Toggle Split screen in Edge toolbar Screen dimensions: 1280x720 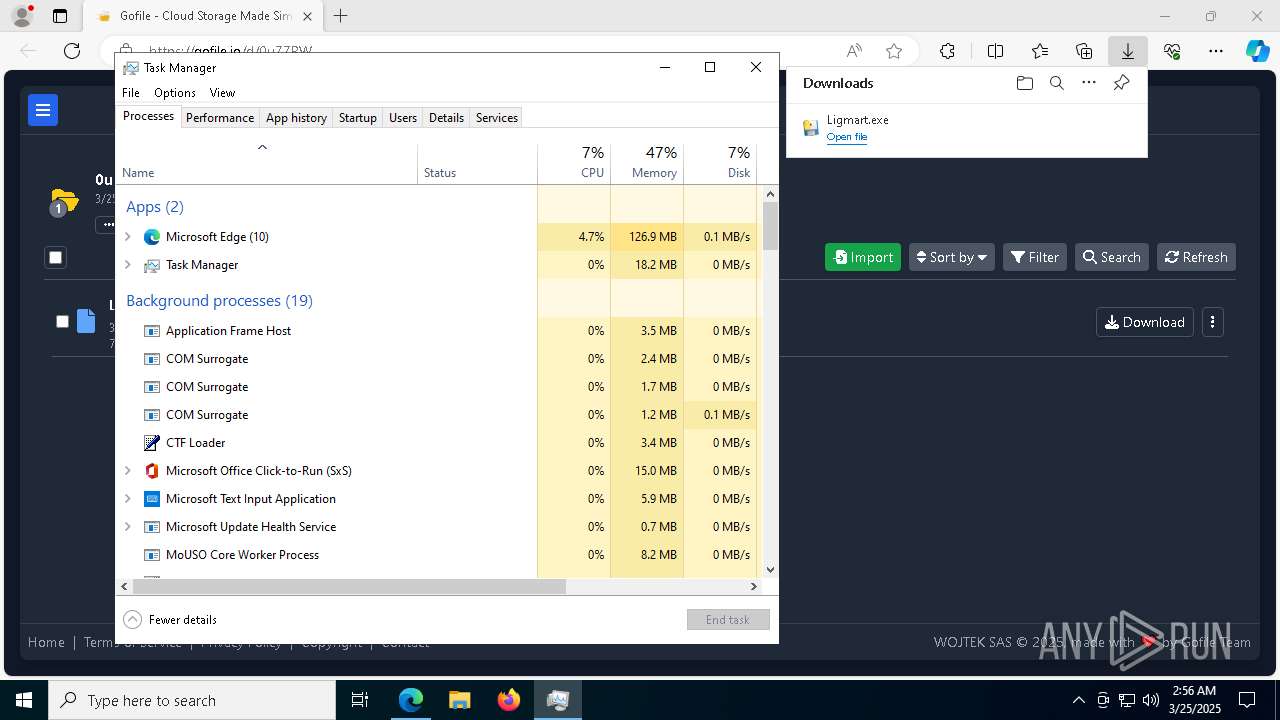(996, 51)
